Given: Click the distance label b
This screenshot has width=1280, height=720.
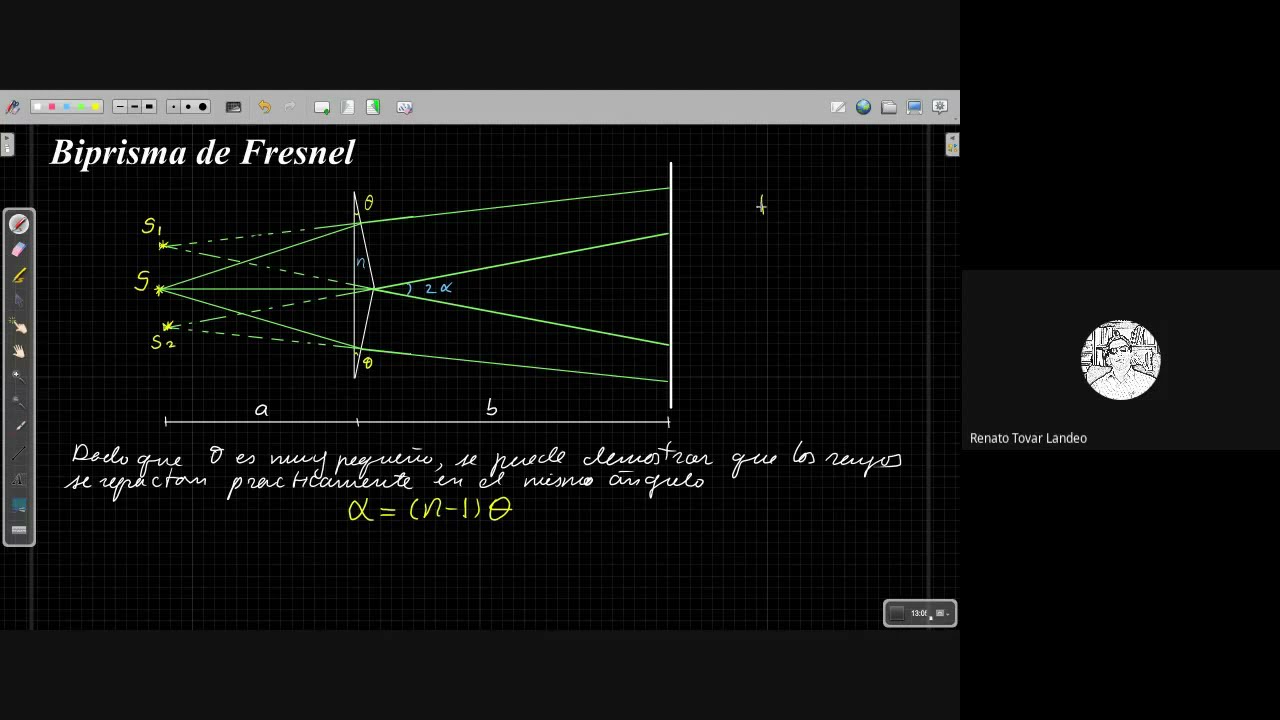Looking at the screenshot, I should [491, 407].
